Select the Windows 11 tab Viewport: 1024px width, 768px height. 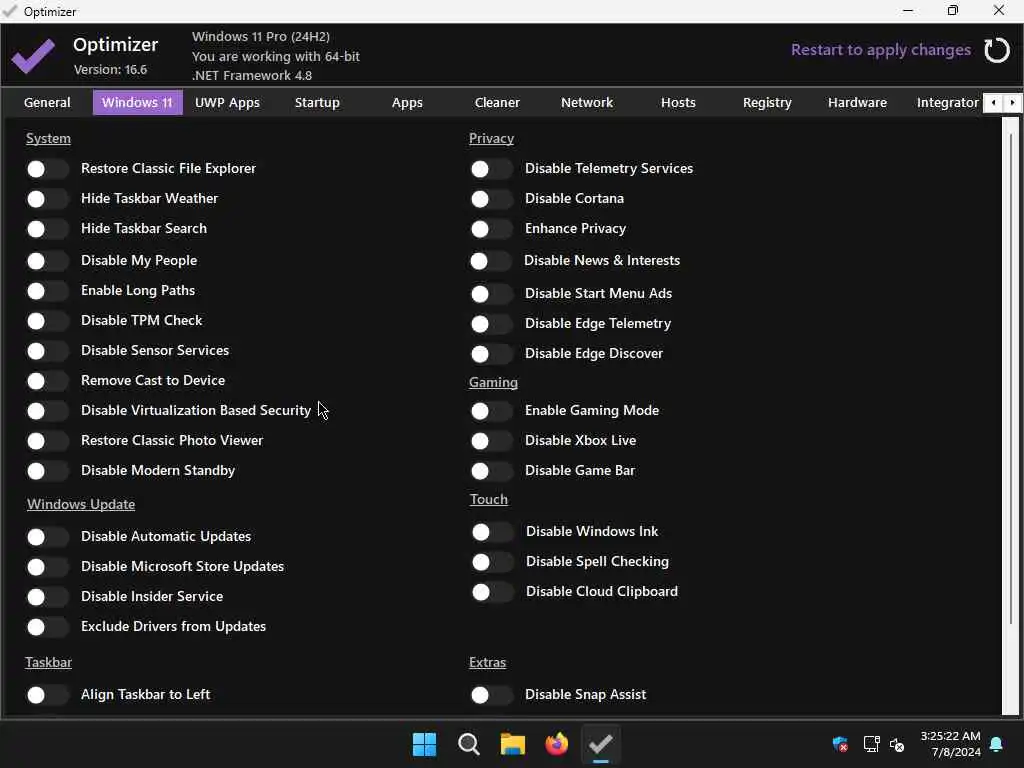137,103
